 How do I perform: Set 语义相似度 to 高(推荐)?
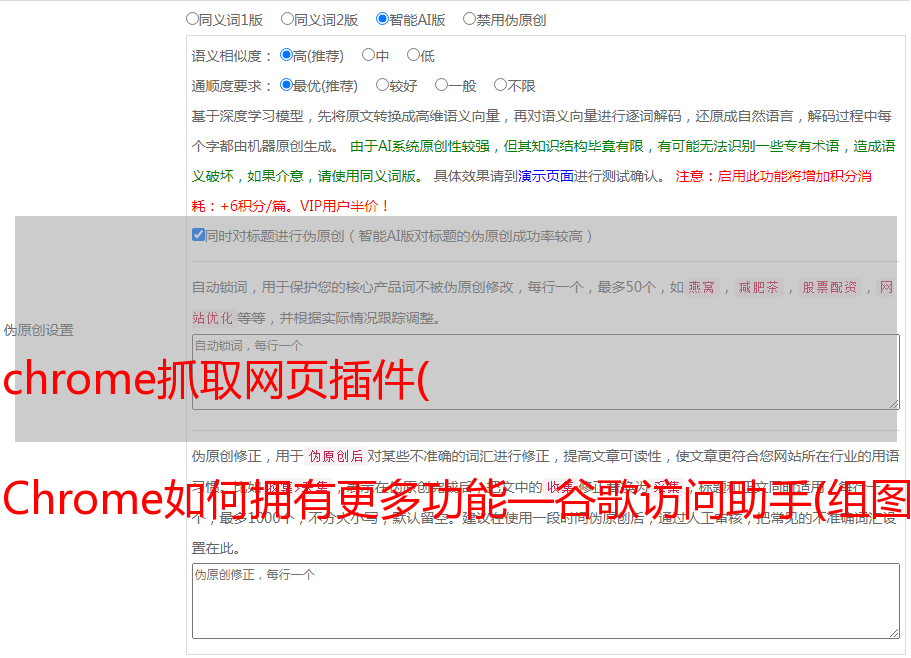[x=286, y=55]
